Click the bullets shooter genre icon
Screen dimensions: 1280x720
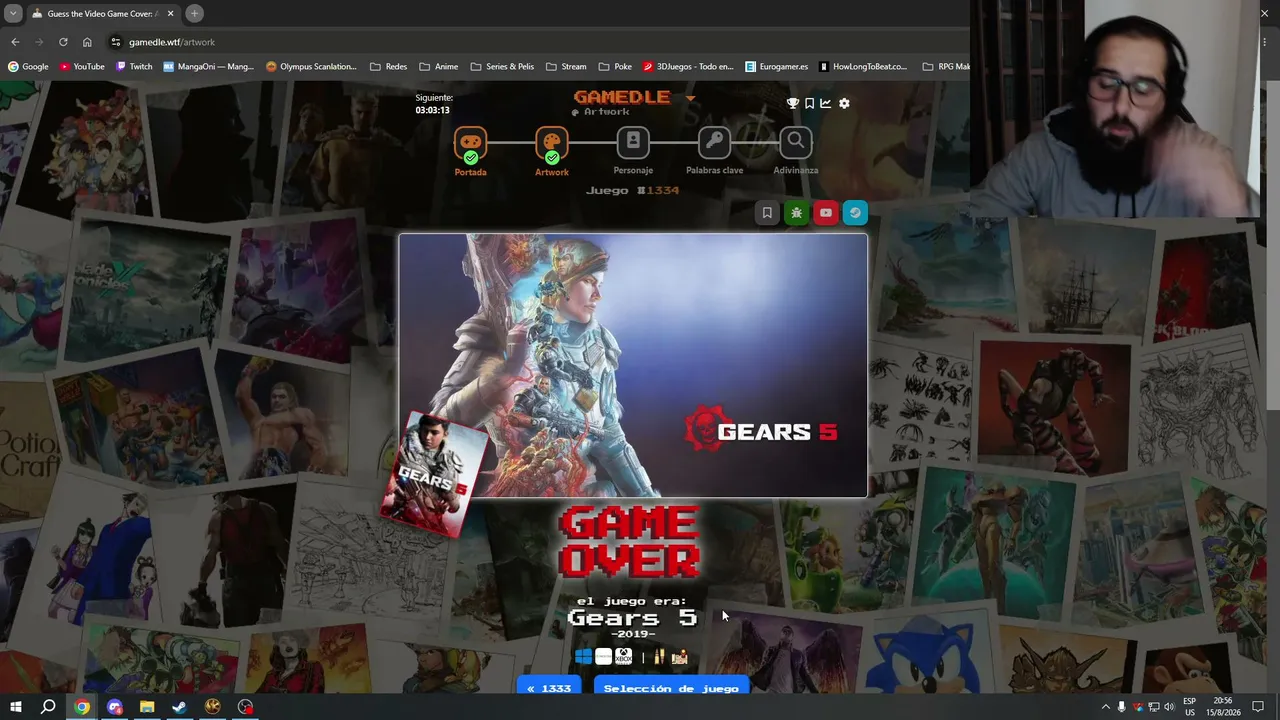coord(660,657)
